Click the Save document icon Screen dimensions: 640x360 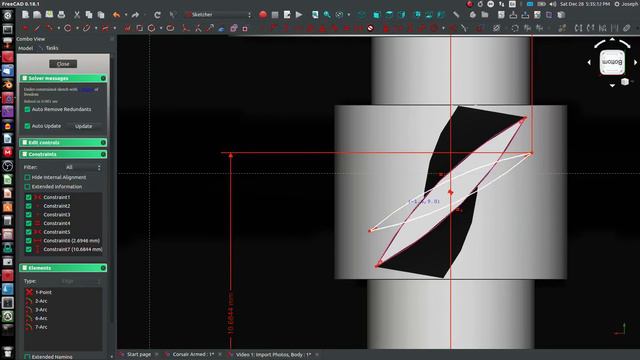coord(49,15)
